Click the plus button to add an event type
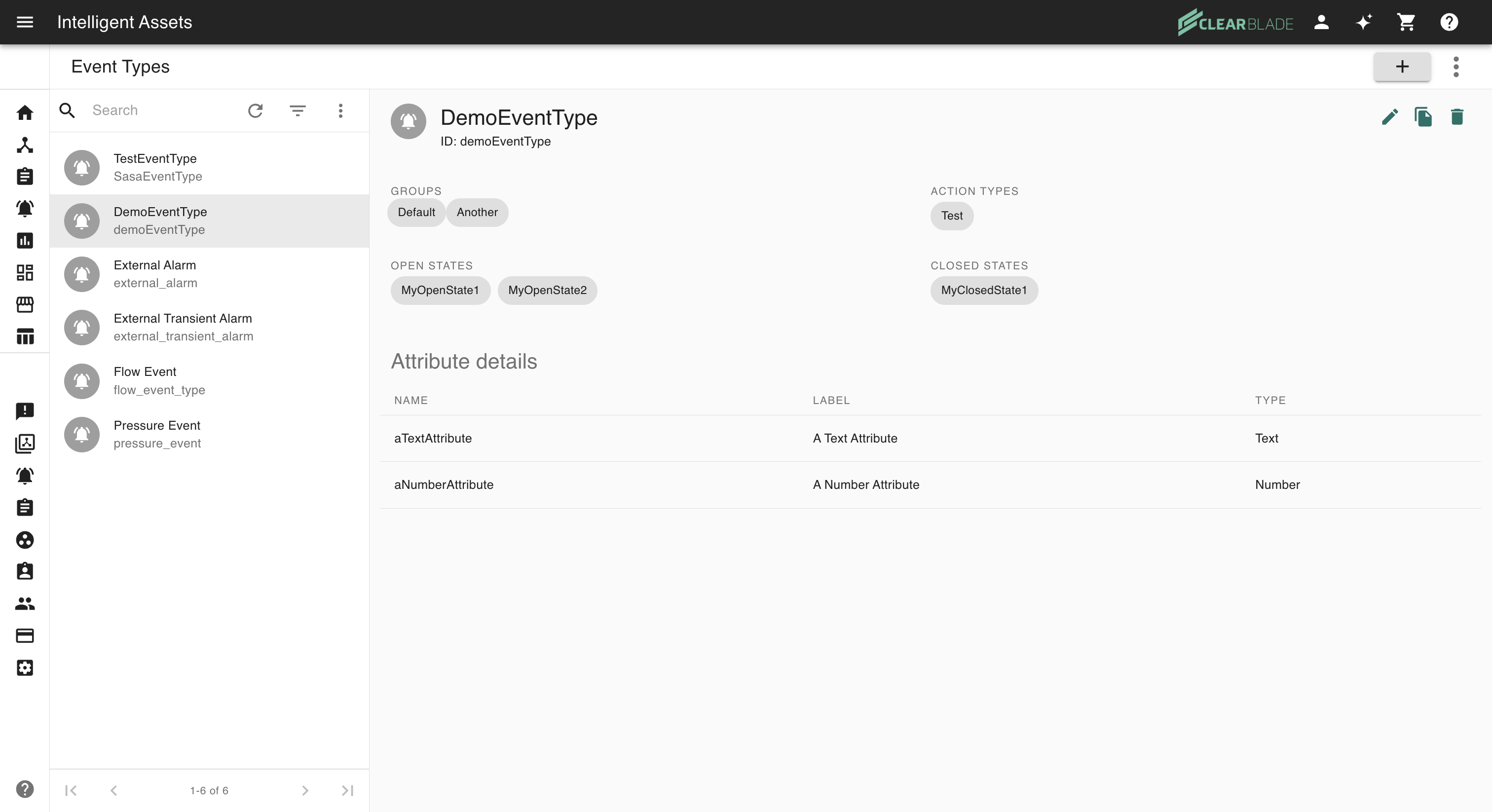The image size is (1492, 812). pos(1402,67)
